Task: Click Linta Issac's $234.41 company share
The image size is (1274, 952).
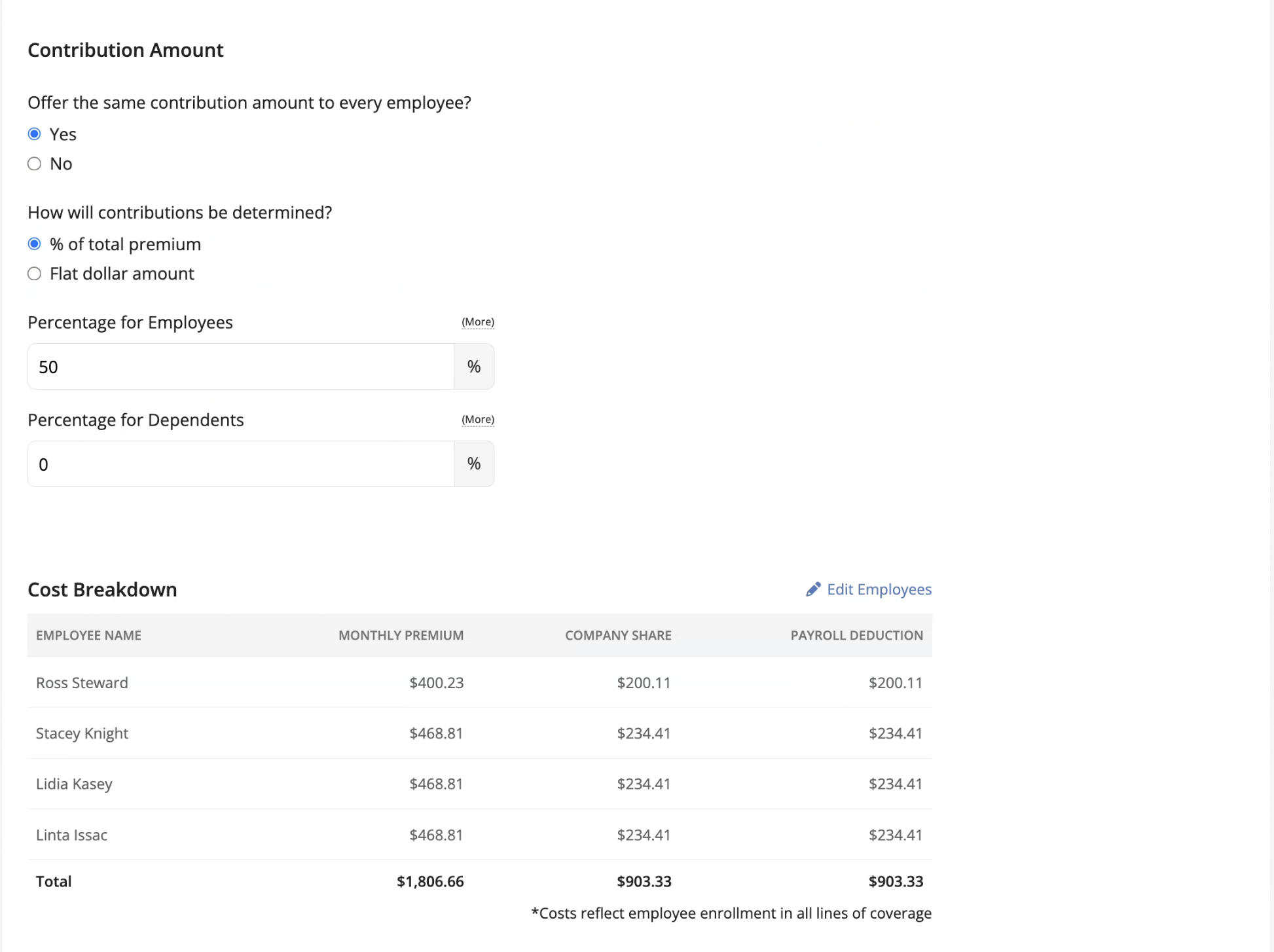Action: click(x=644, y=835)
